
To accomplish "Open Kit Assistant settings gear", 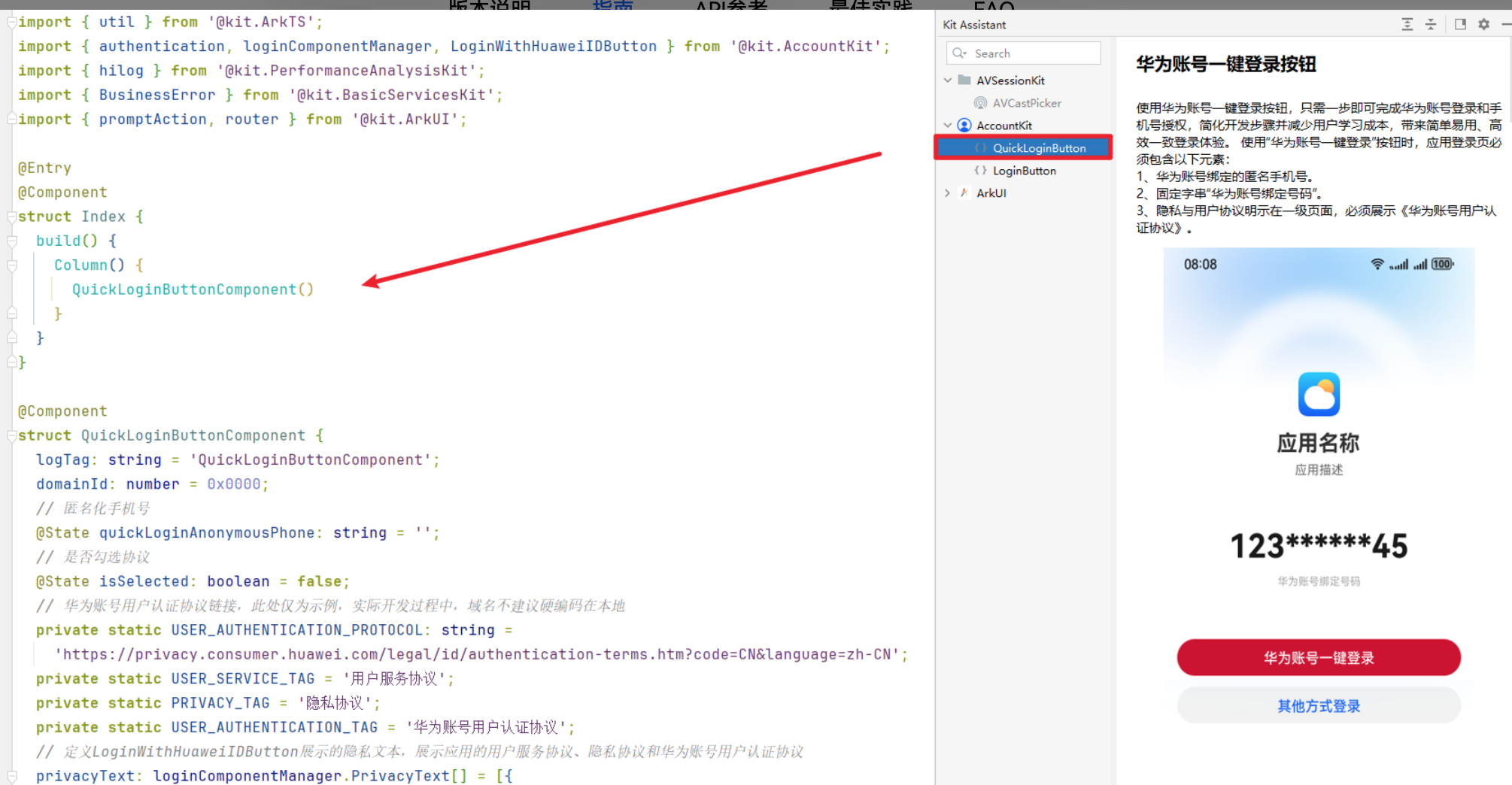I will tap(1483, 24).
